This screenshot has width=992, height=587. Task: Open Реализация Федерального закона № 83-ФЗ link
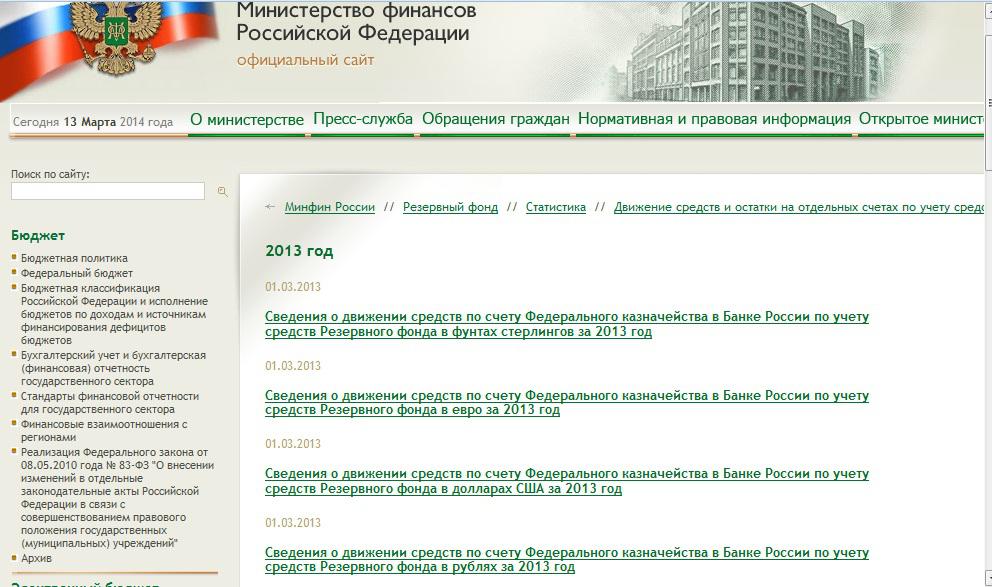117,498
